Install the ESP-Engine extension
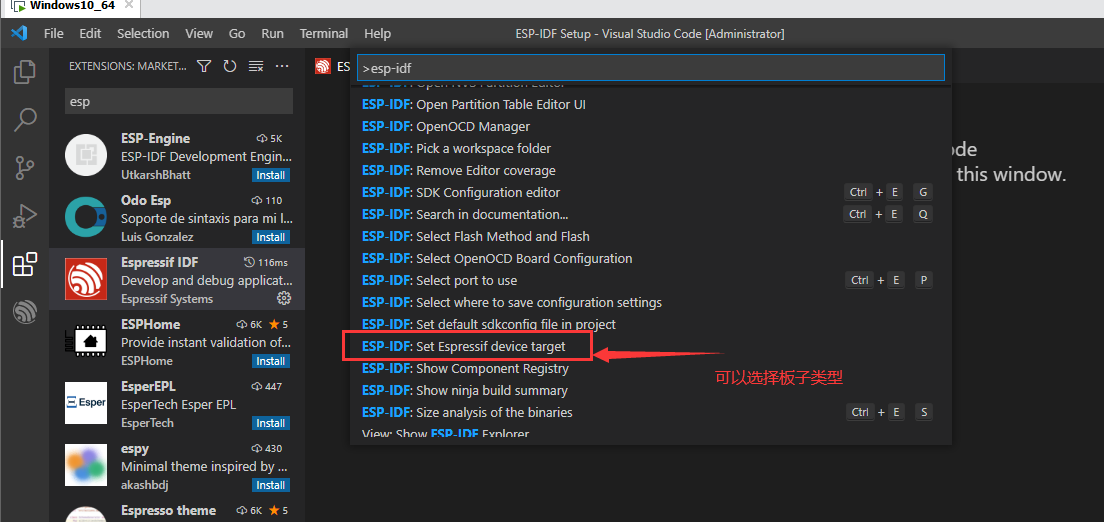Image resolution: width=1104 pixels, height=522 pixels. [x=270, y=175]
